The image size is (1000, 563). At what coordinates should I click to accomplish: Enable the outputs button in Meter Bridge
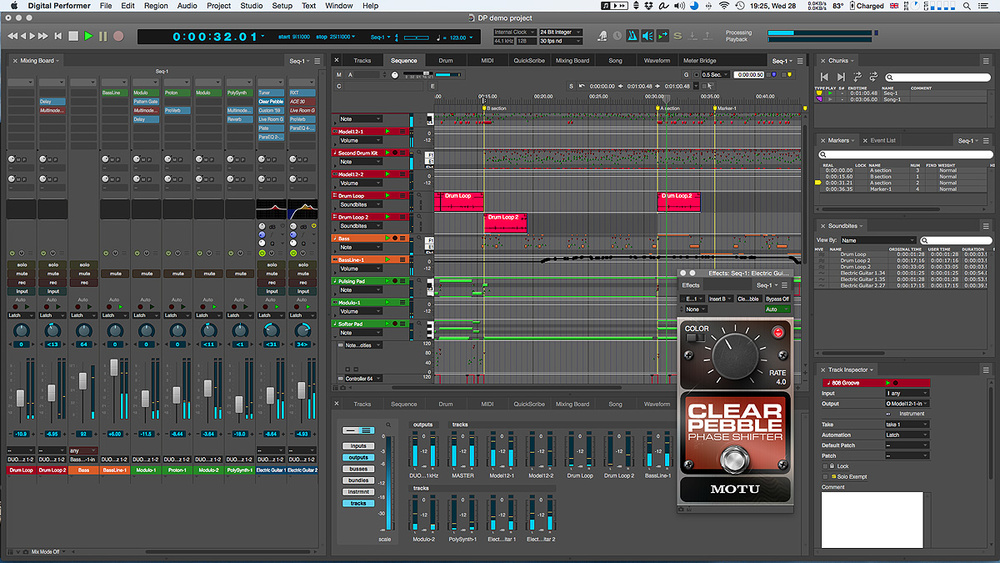[357, 457]
